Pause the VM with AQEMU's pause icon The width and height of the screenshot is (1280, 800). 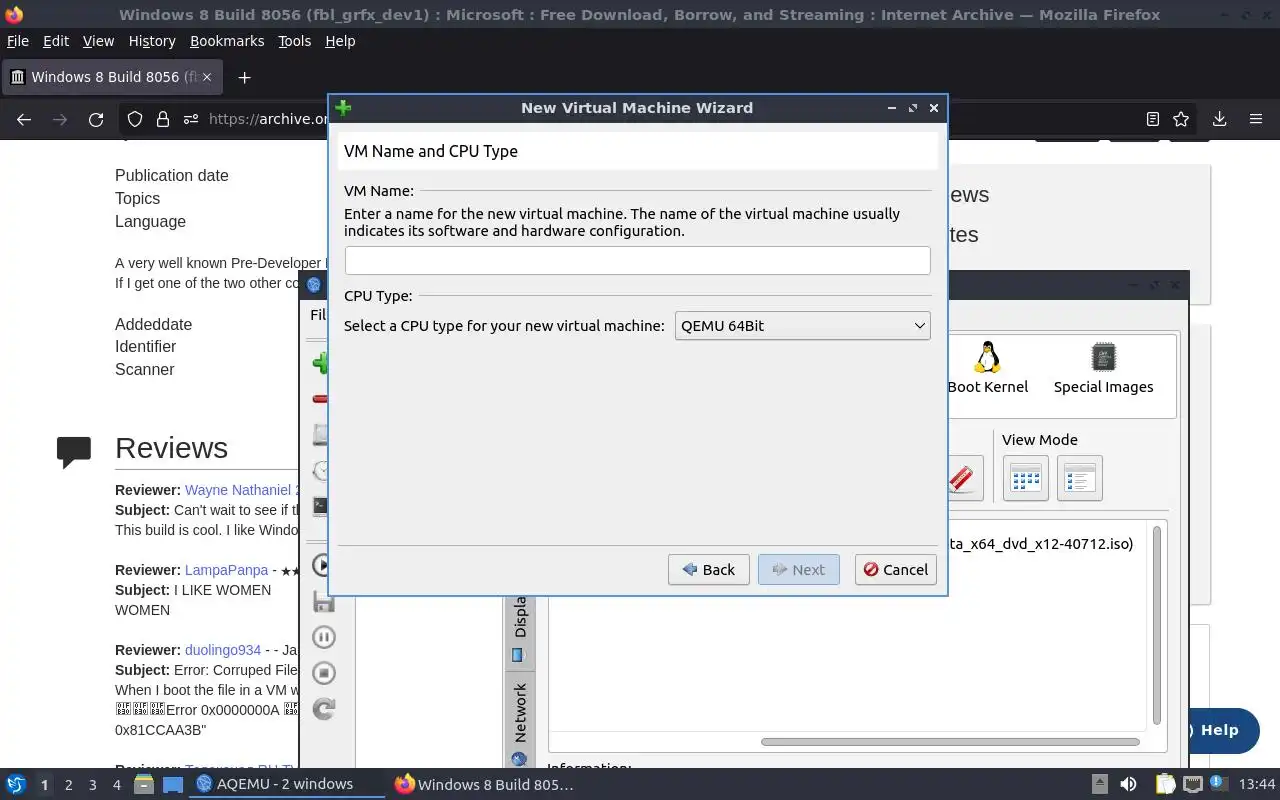coord(323,637)
